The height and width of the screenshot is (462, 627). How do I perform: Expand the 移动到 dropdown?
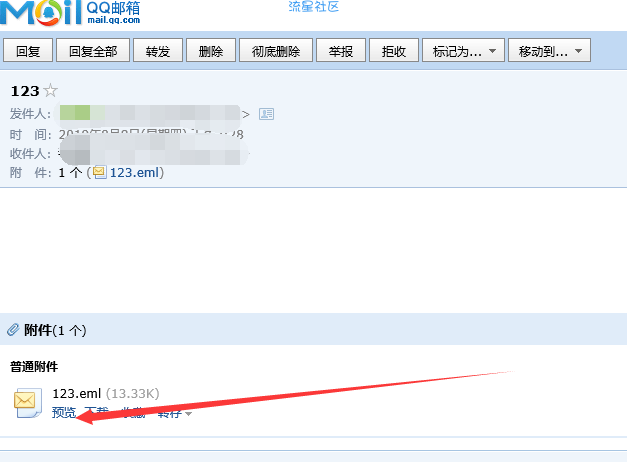click(x=549, y=50)
